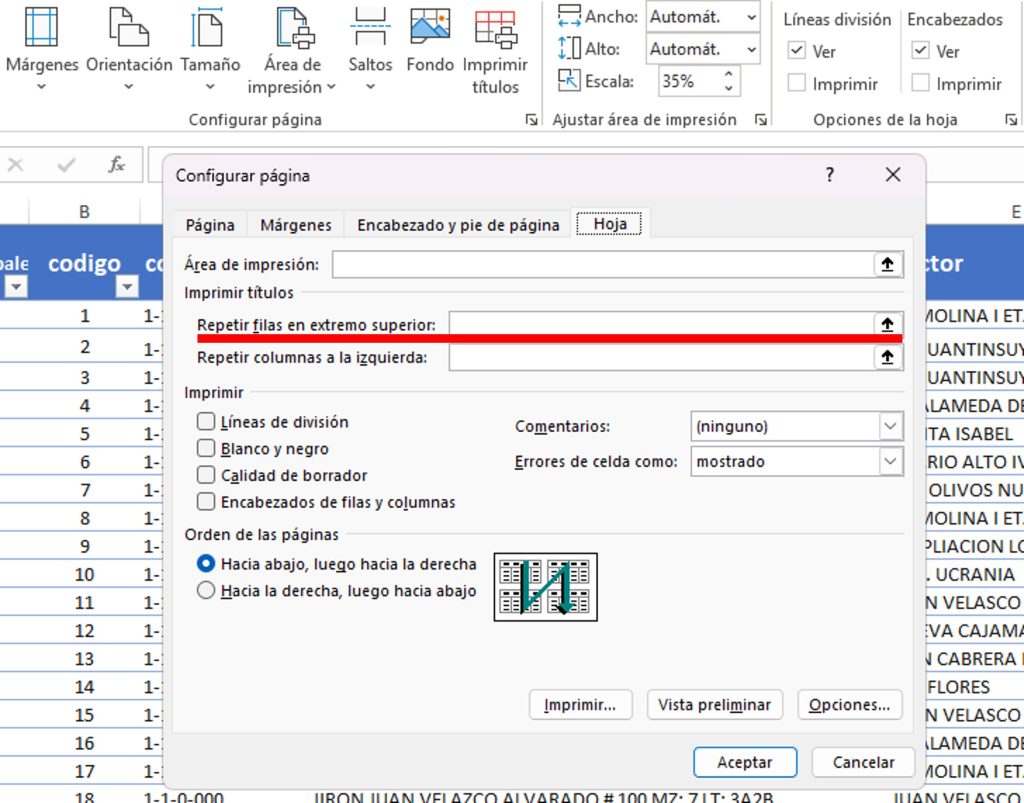Click the dialog help question mark
The width and height of the screenshot is (1024, 803).
[x=829, y=175]
